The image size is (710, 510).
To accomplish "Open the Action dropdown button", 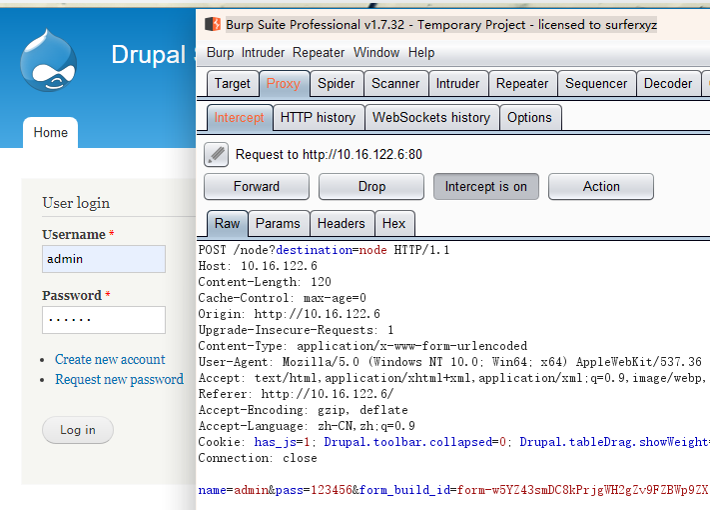I will coord(601,186).
